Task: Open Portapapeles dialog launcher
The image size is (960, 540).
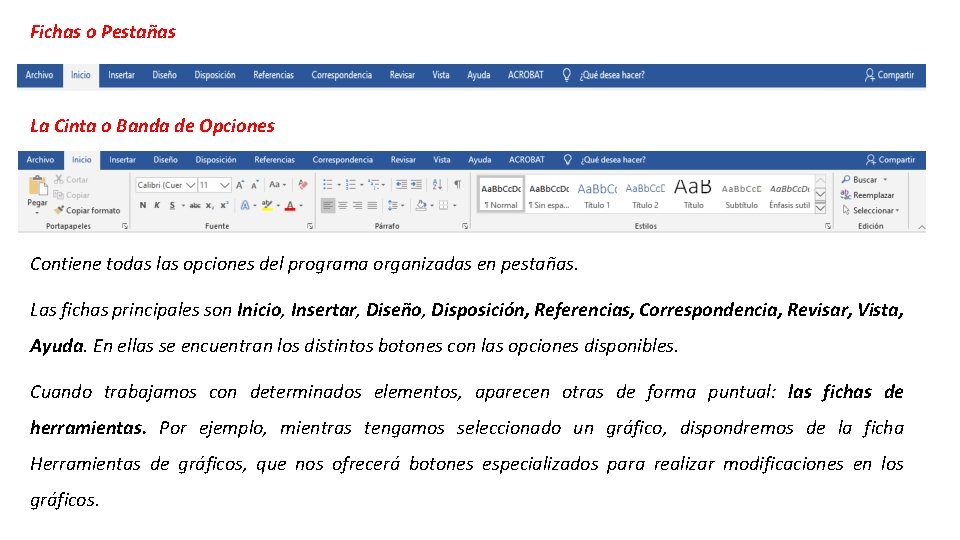Action: click(x=125, y=226)
